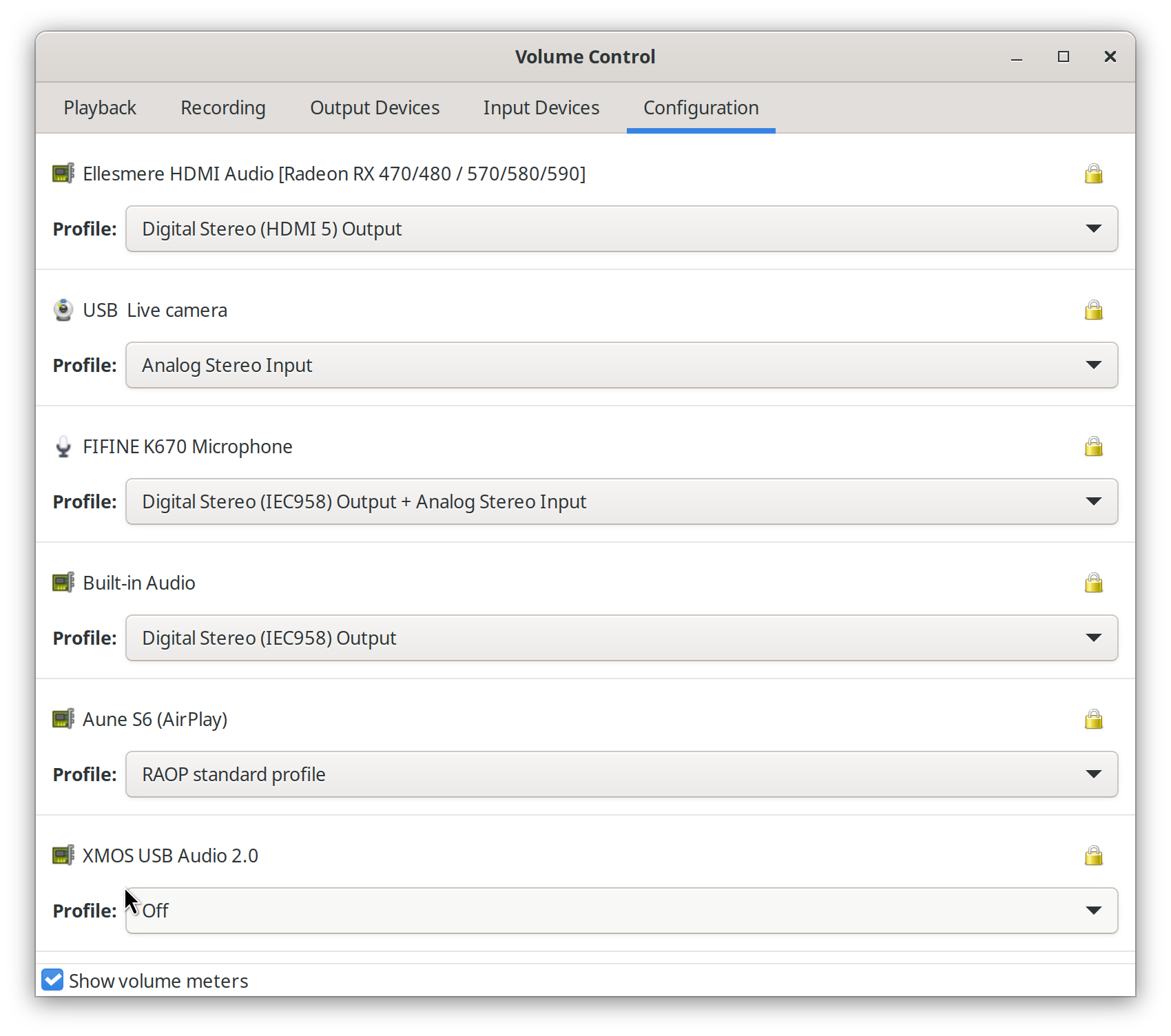Open the Digital Stereo (HDMI 5) Output dropdown

coord(621,229)
